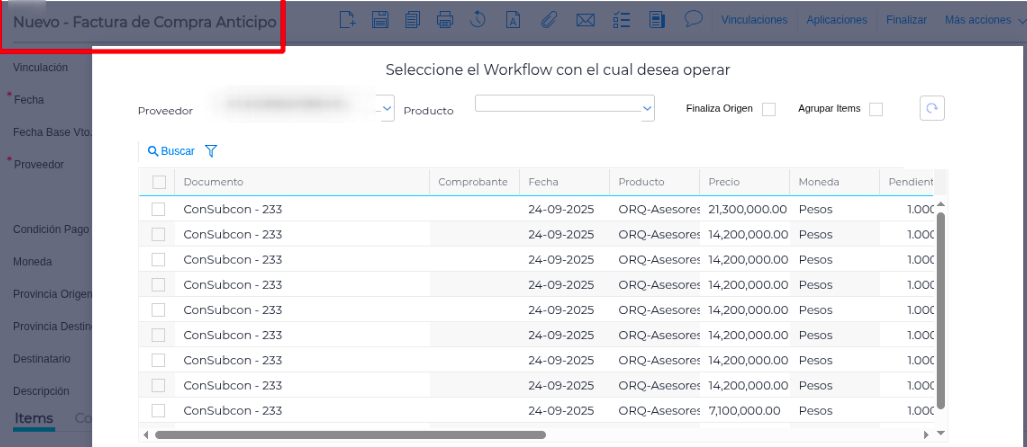Click the new document icon in toolbar

(347, 19)
